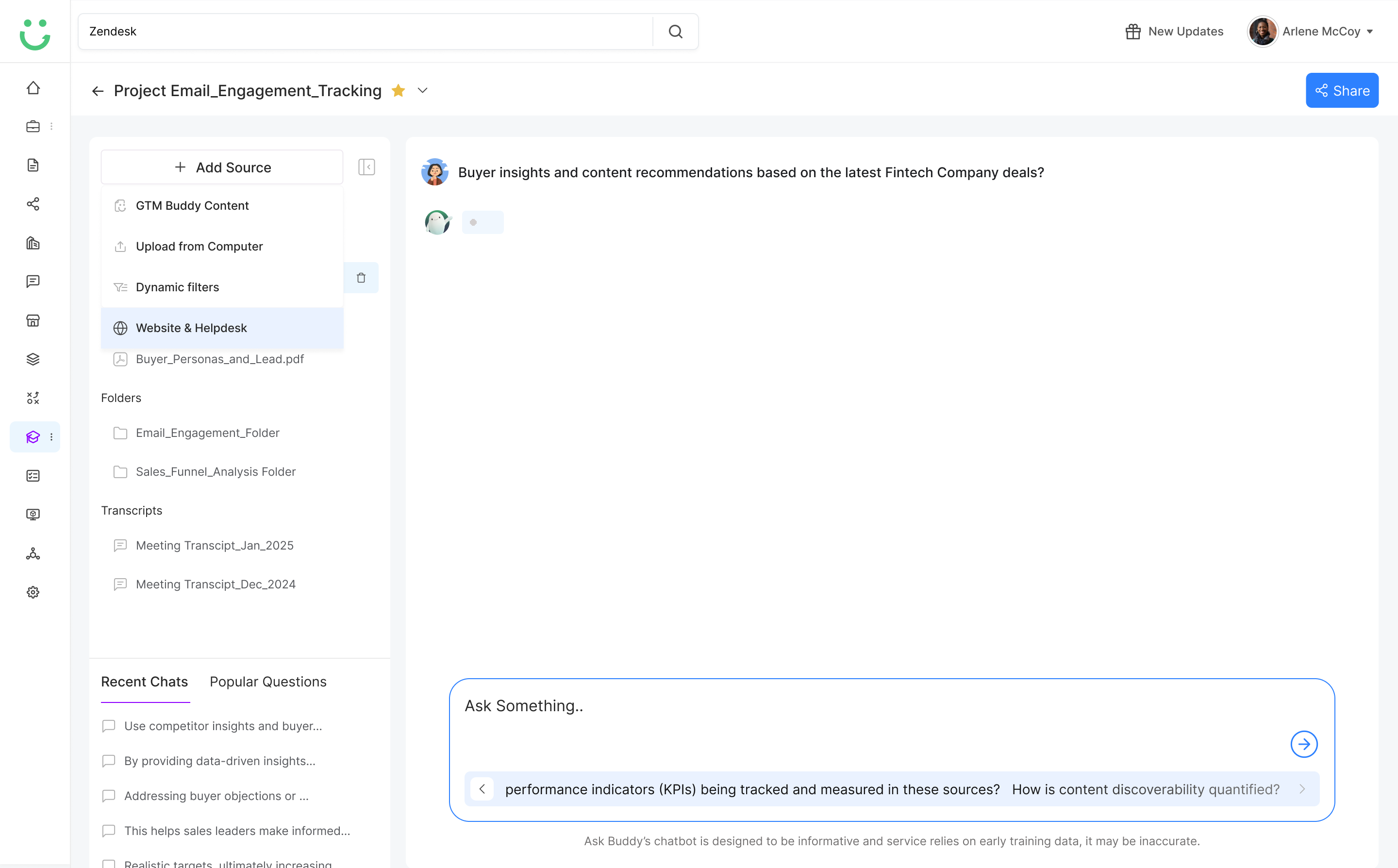This screenshot has width=1398, height=868.
Task: Open the storefront icon in the sidebar
Action: 33,320
